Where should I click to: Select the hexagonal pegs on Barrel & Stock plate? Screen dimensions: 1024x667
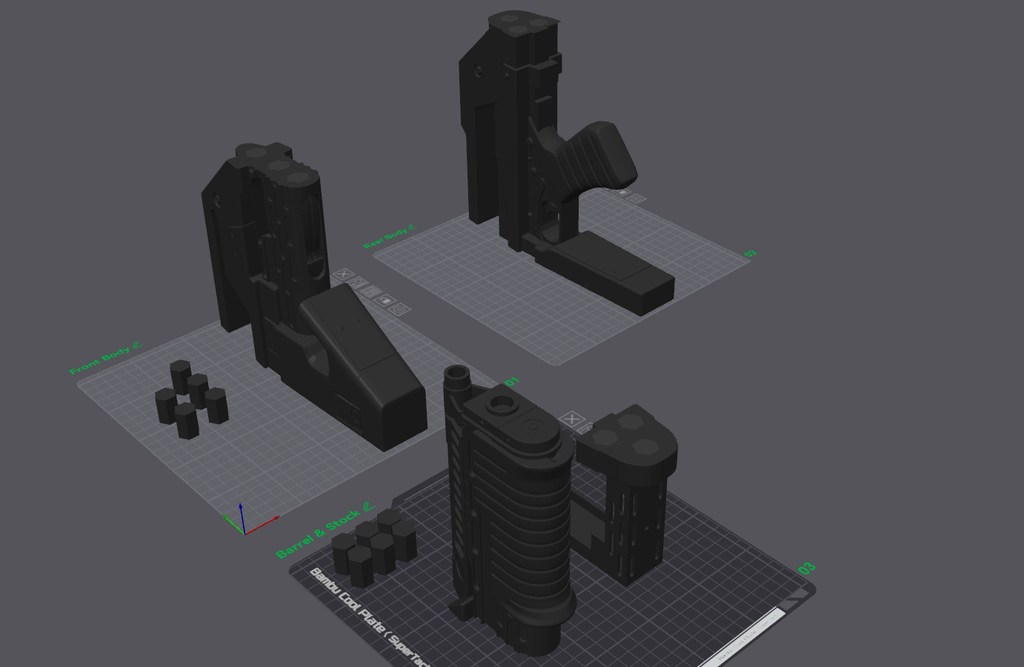coord(374,547)
